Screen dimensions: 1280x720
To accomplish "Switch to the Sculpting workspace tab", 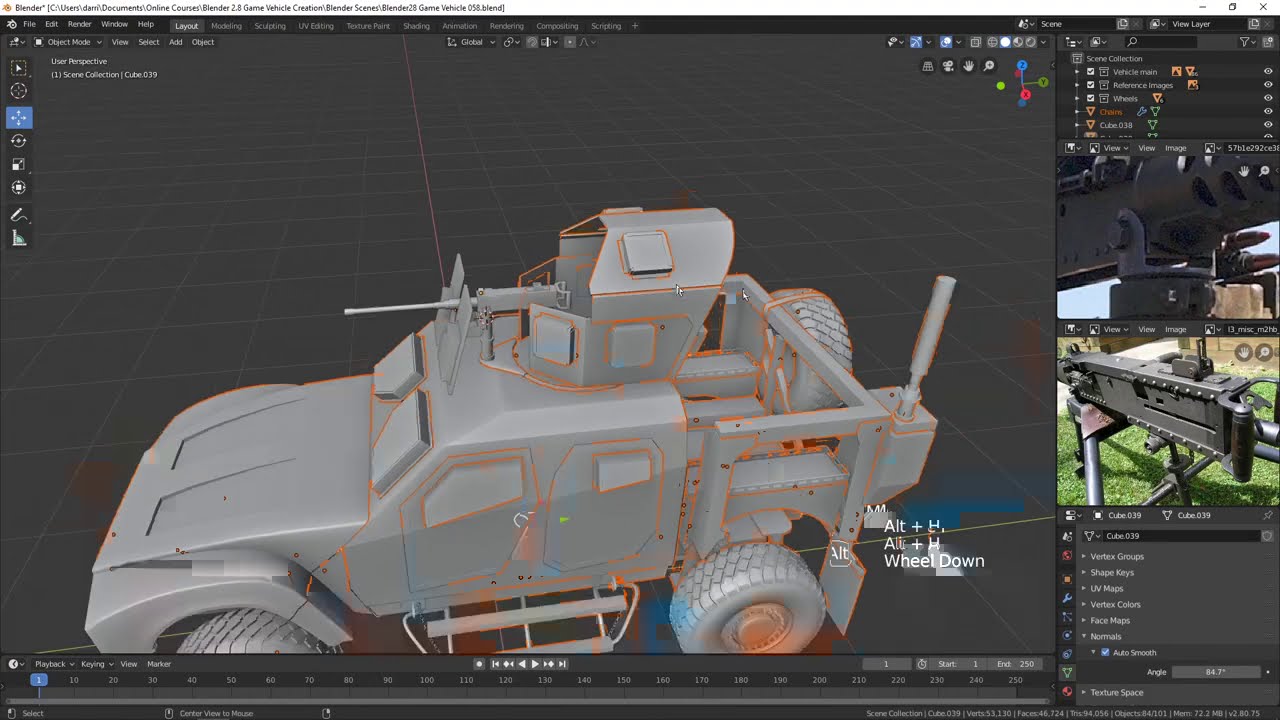I will pos(270,25).
